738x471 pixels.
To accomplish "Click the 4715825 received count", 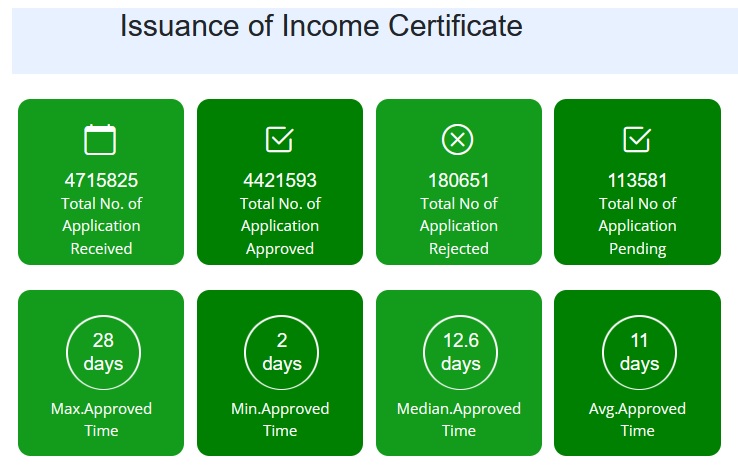I will [101, 181].
